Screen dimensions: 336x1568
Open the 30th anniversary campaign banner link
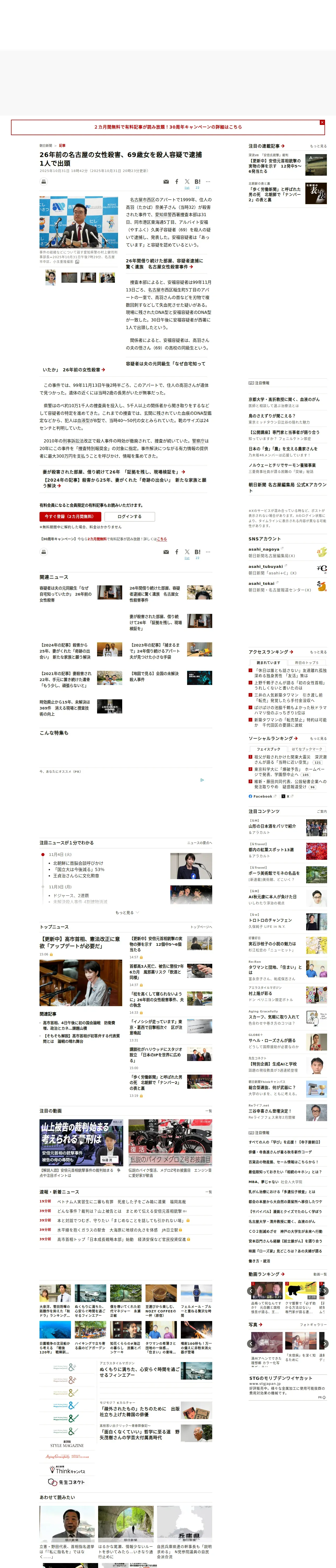pos(168,127)
